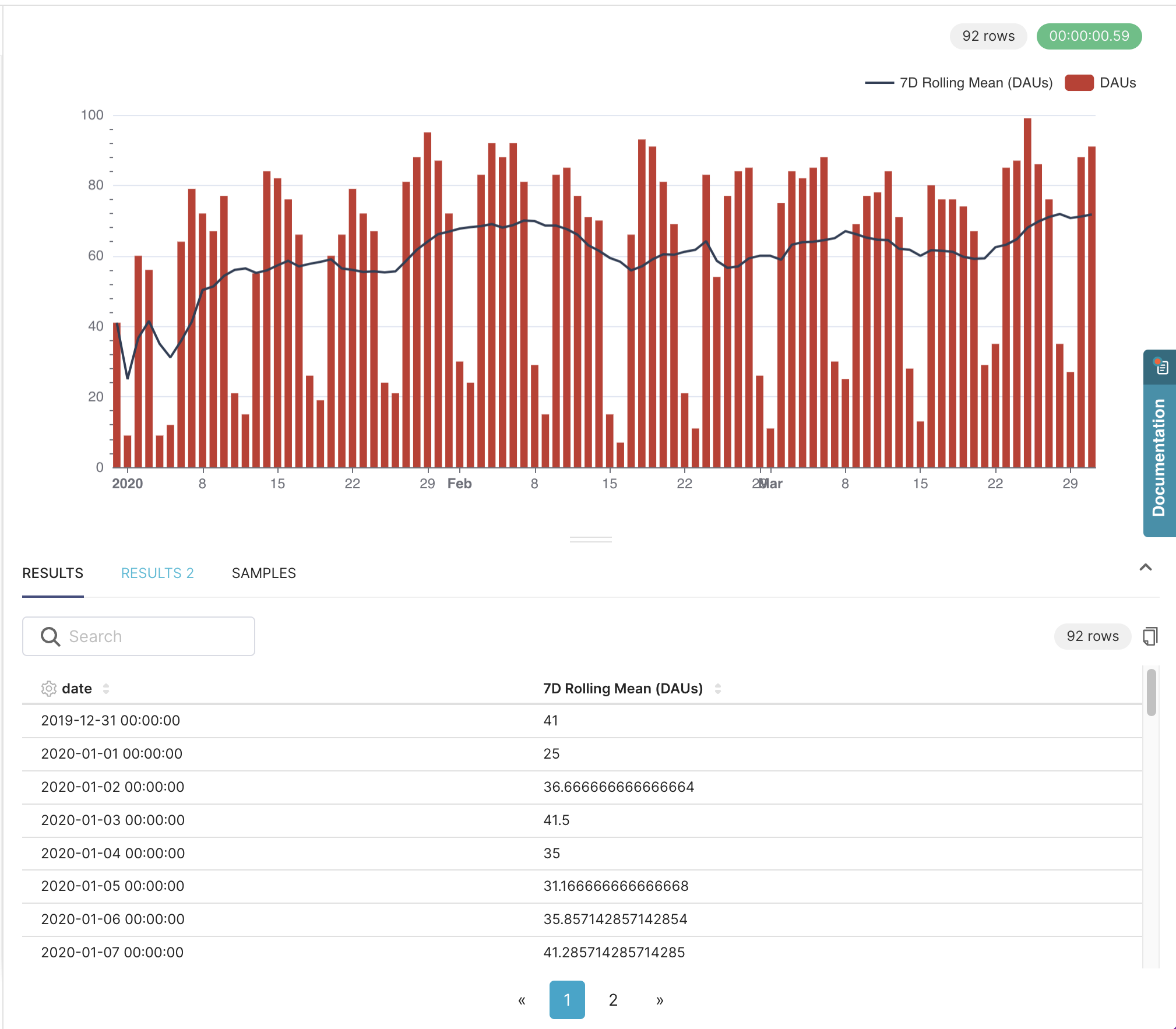Toggle 7D Rolling Mean legend entry
Image resolution: width=1176 pixels, height=1029 pixels.
(976, 83)
